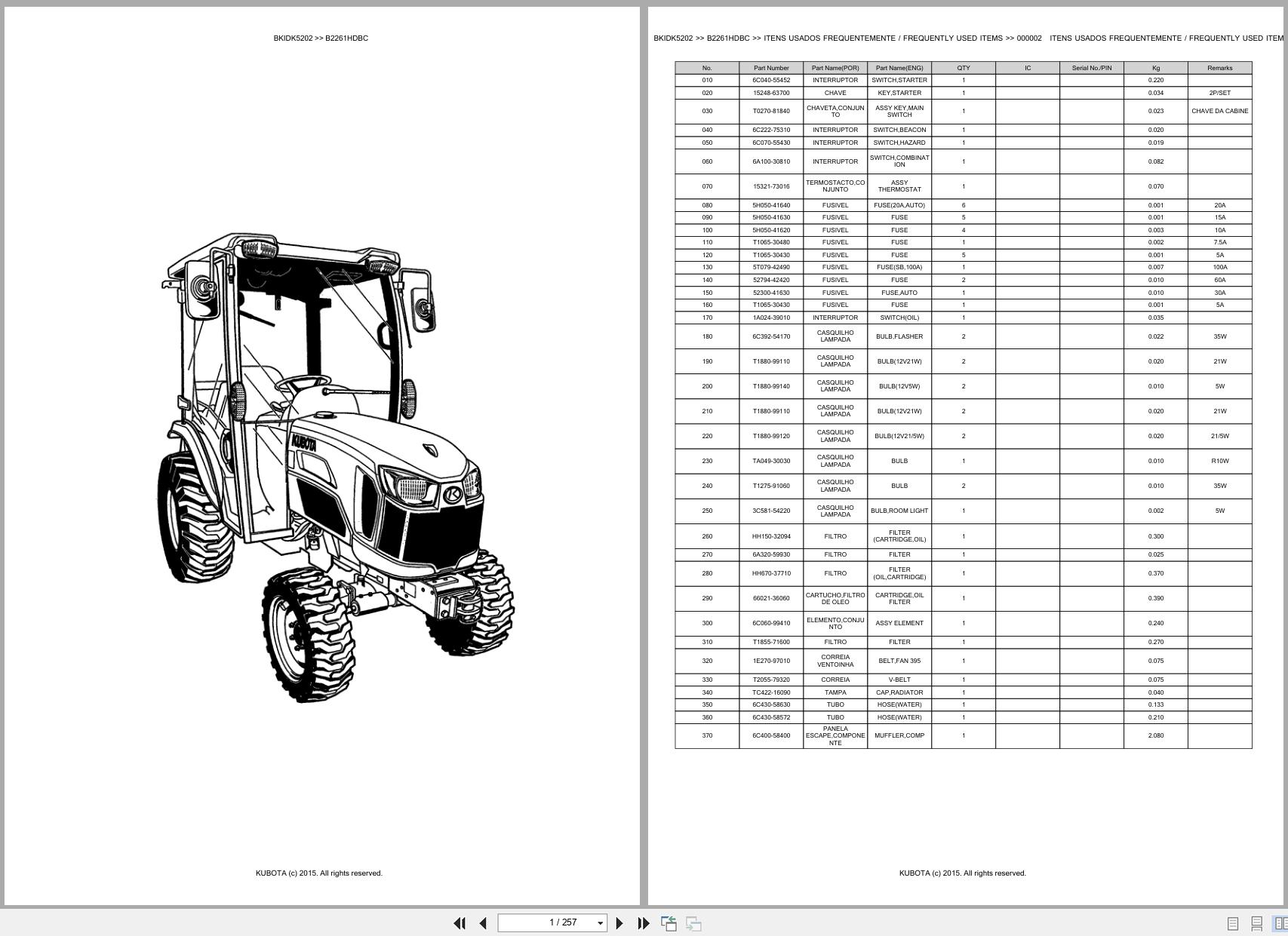The image size is (1288, 936).
Task: Select part number TA049-30030
Action: tap(771, 461)
